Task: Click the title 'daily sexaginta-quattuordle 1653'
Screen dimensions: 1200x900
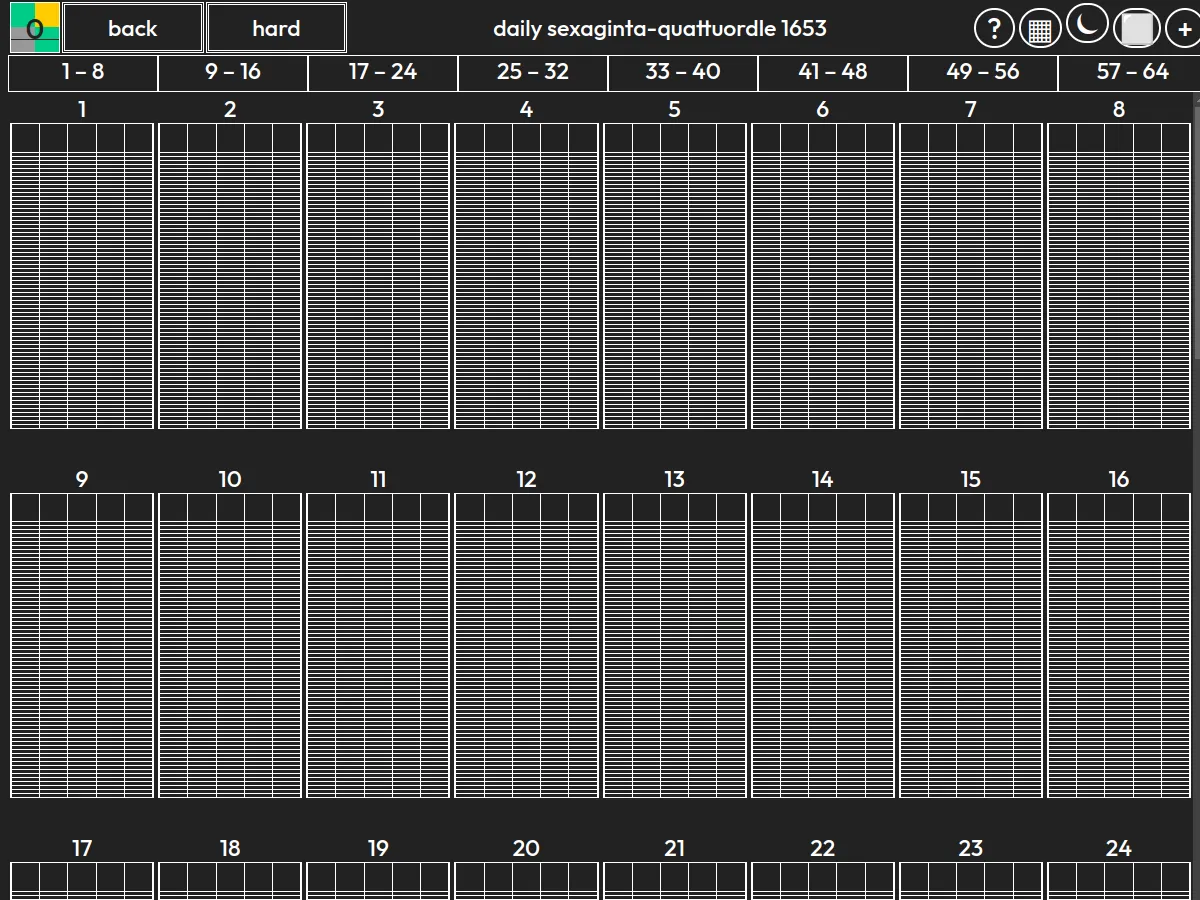Action: coord(660,28)
